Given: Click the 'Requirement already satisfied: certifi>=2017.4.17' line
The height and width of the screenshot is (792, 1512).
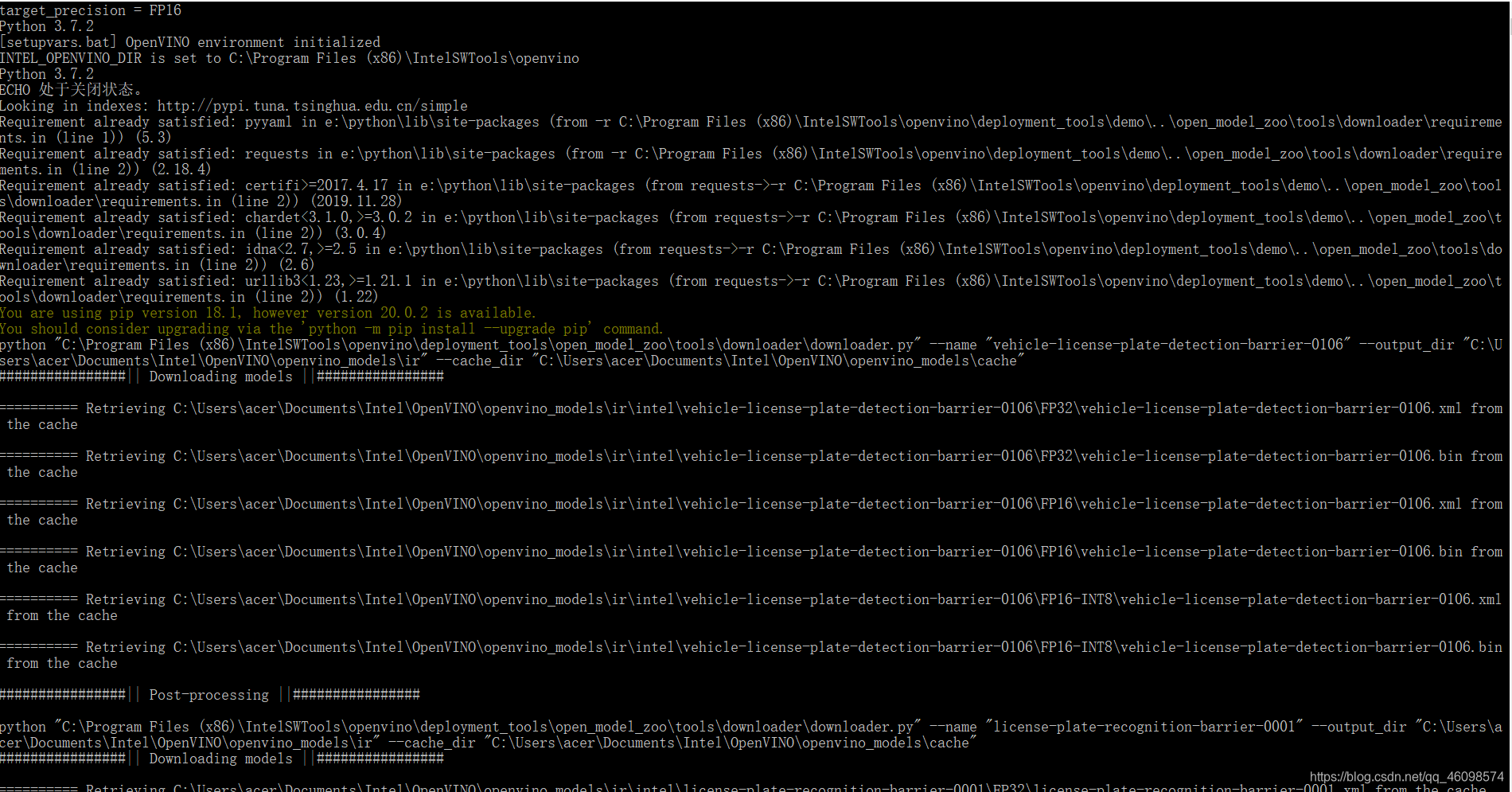Looking at the screenshot, I should (x=751, y=193).
